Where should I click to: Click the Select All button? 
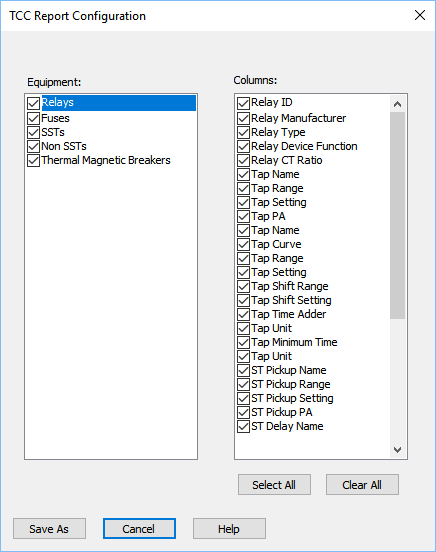274,485
